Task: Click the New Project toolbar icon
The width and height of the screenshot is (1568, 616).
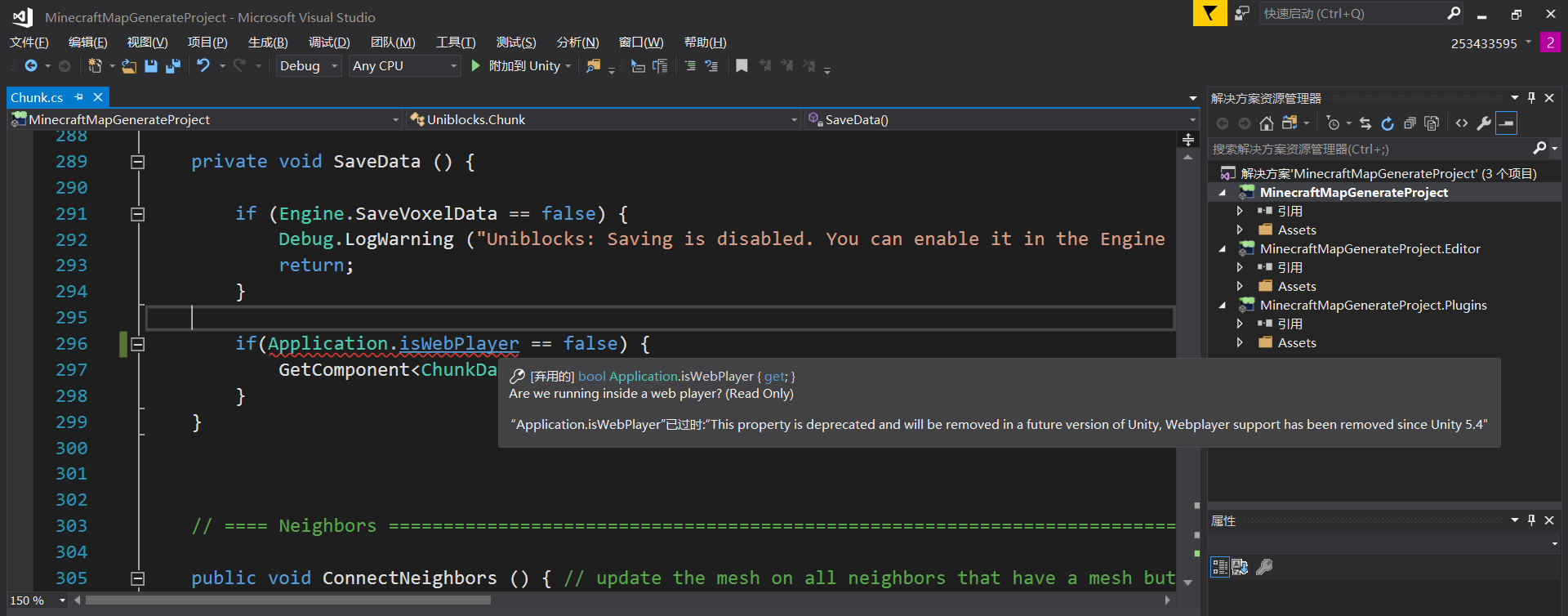Action: [95, 65]
